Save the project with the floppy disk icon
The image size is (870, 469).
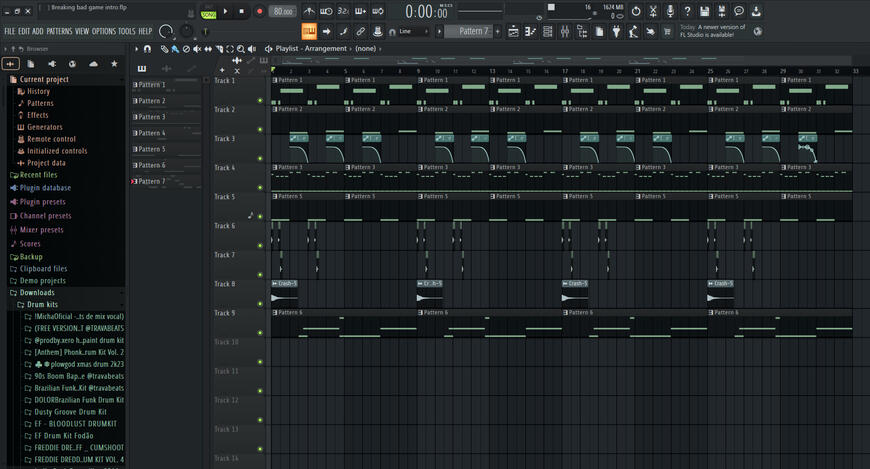point(704,11)
